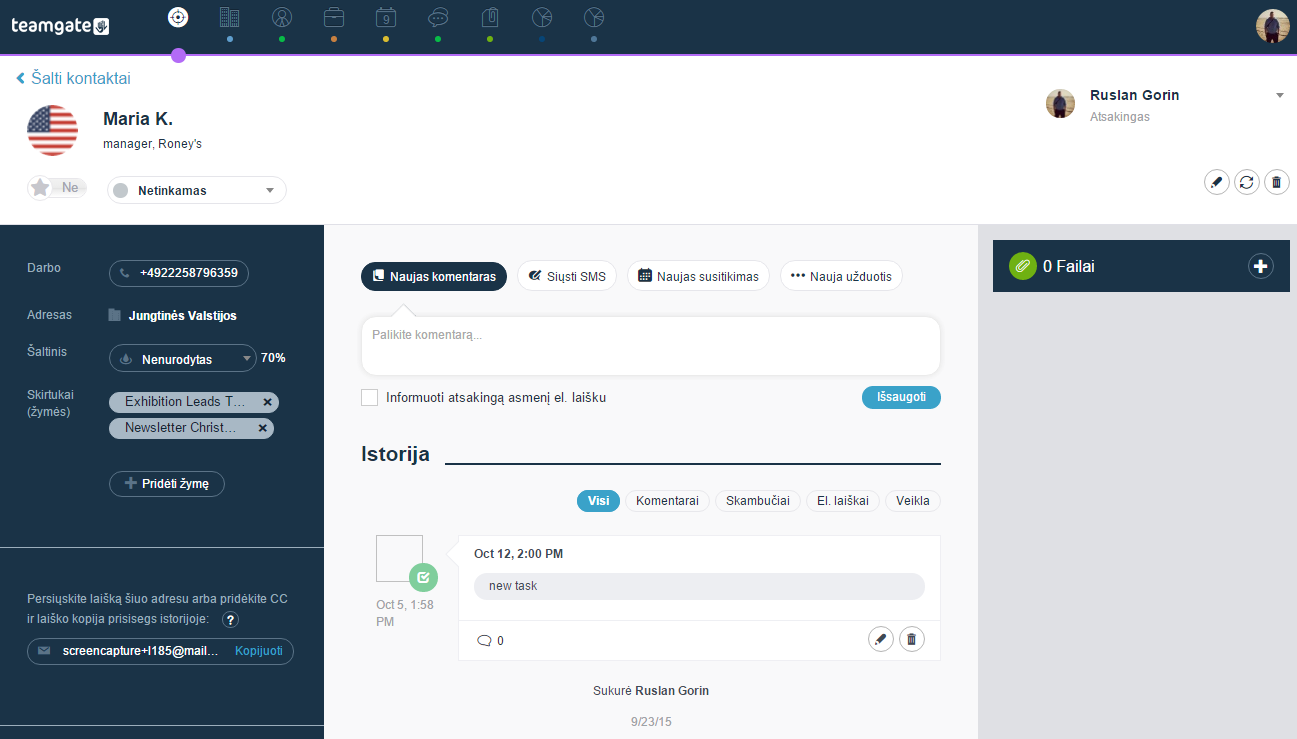This screenshot has width=1297, height=739.
Task: Remove the "Exhibition Leads T..." tag
Action: coord(267,402)
